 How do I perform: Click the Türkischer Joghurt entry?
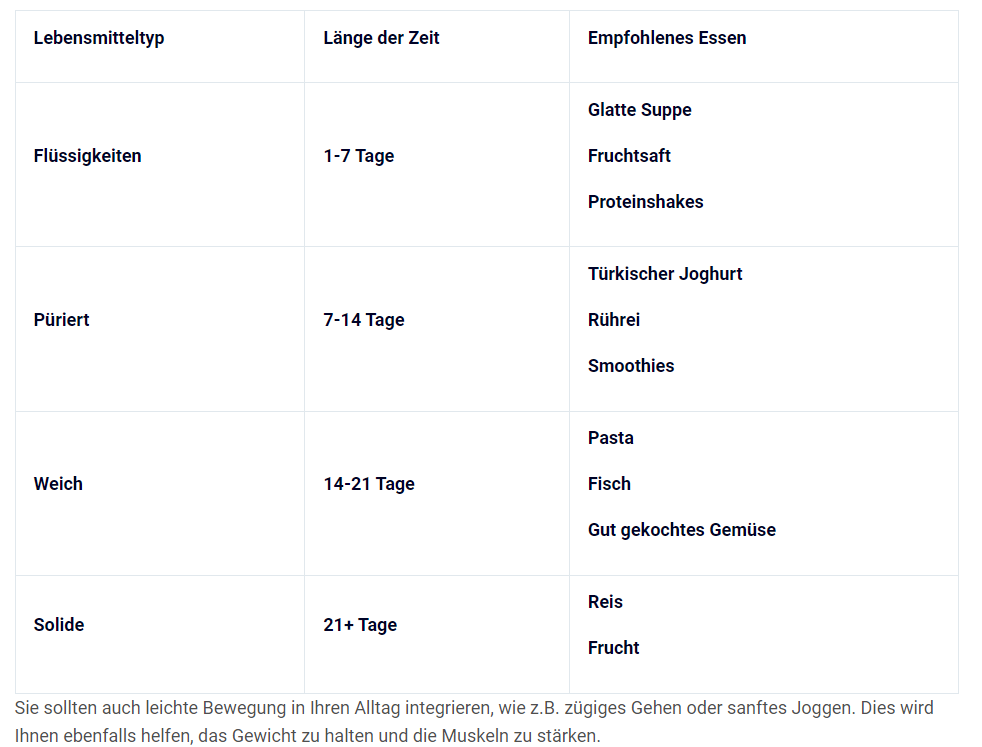tap(665, 274)
